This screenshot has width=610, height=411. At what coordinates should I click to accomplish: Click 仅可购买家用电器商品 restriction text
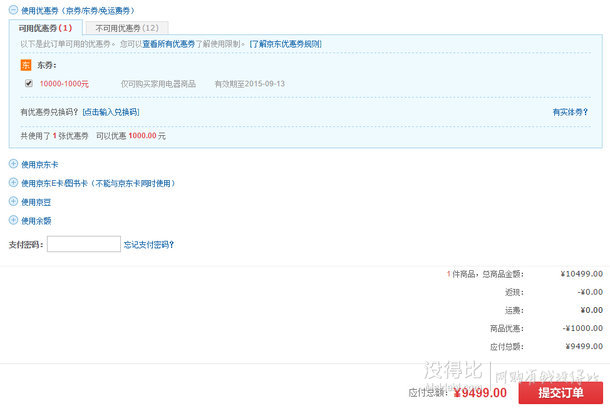tap(158, 84)
